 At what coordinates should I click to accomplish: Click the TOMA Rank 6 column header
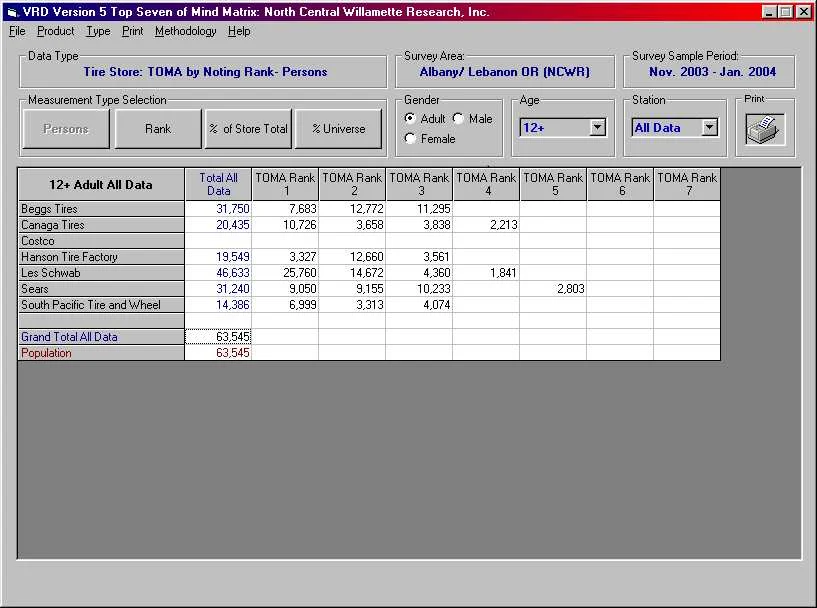(x=620, y=184)
